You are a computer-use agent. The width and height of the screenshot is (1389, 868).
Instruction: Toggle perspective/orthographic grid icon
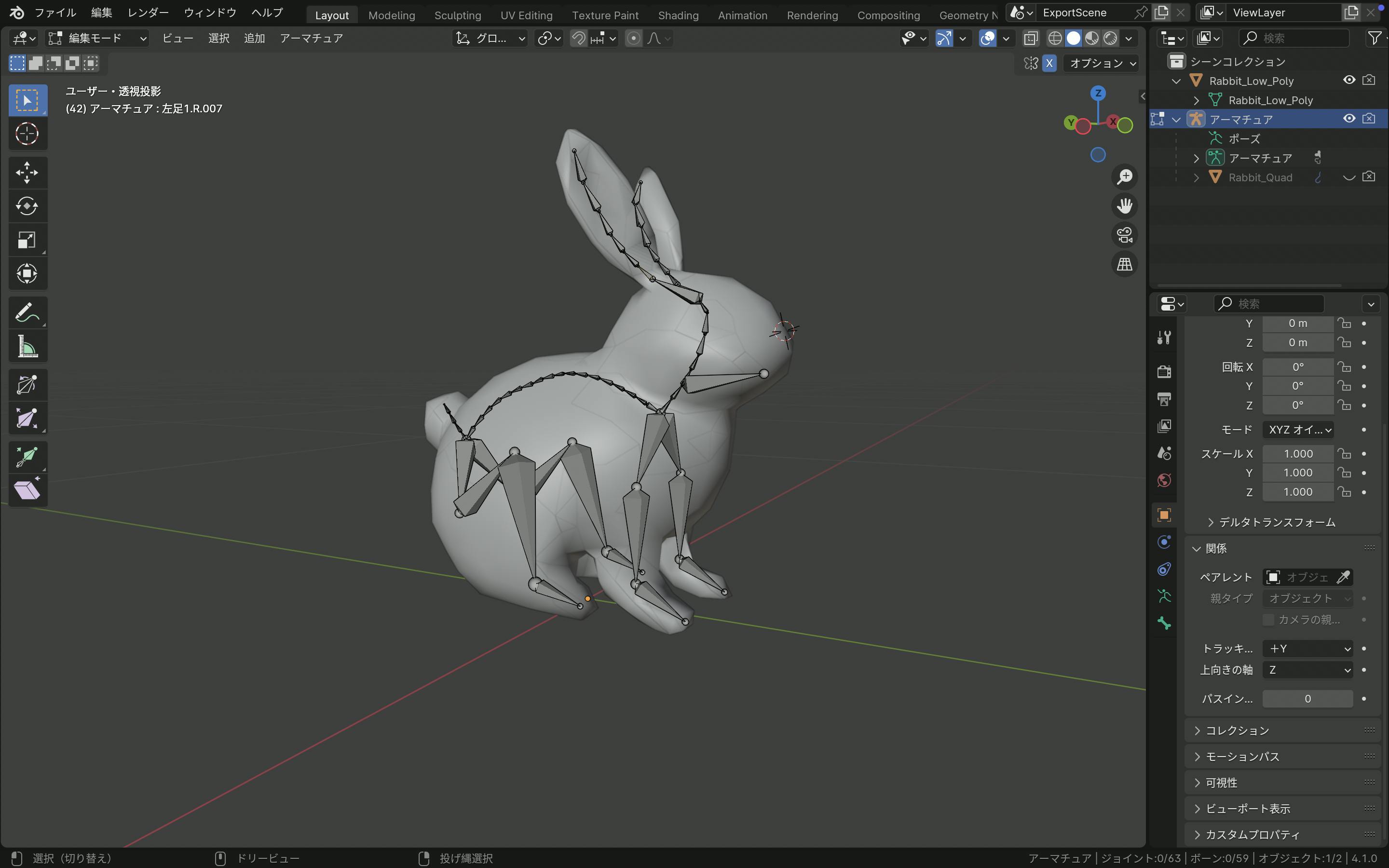(1124, 264)
